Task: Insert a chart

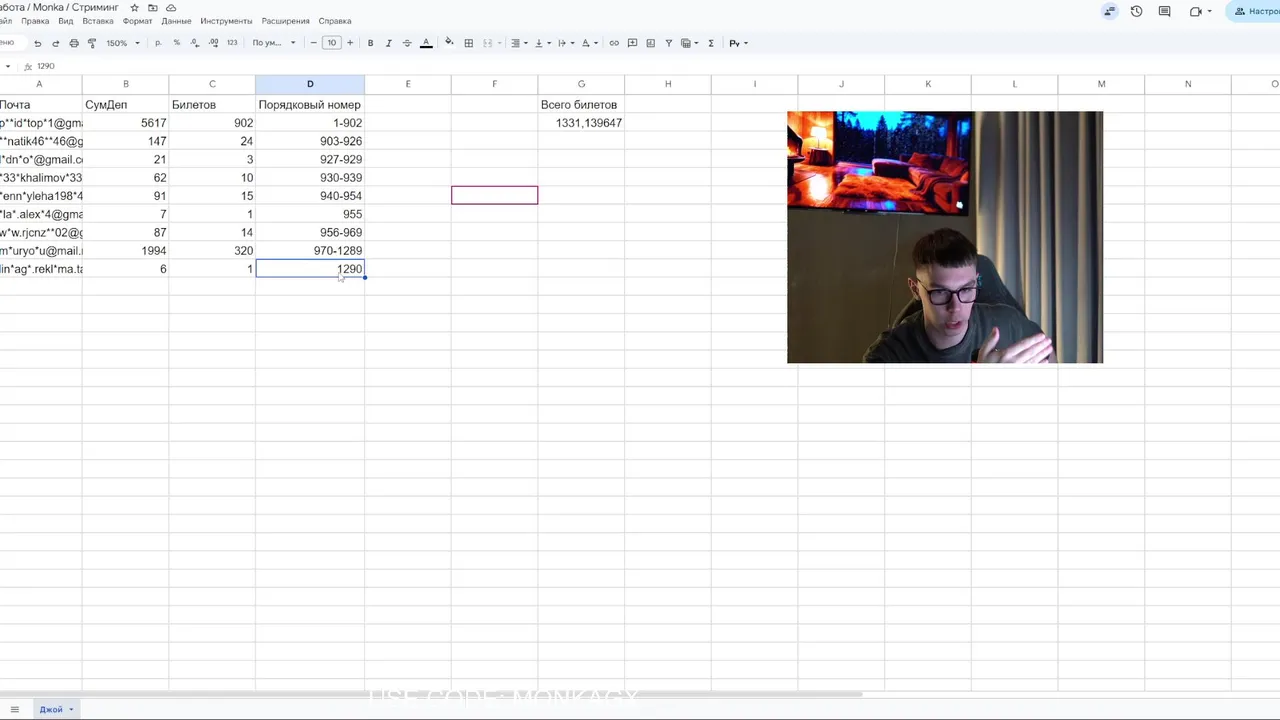Action: 650,43
